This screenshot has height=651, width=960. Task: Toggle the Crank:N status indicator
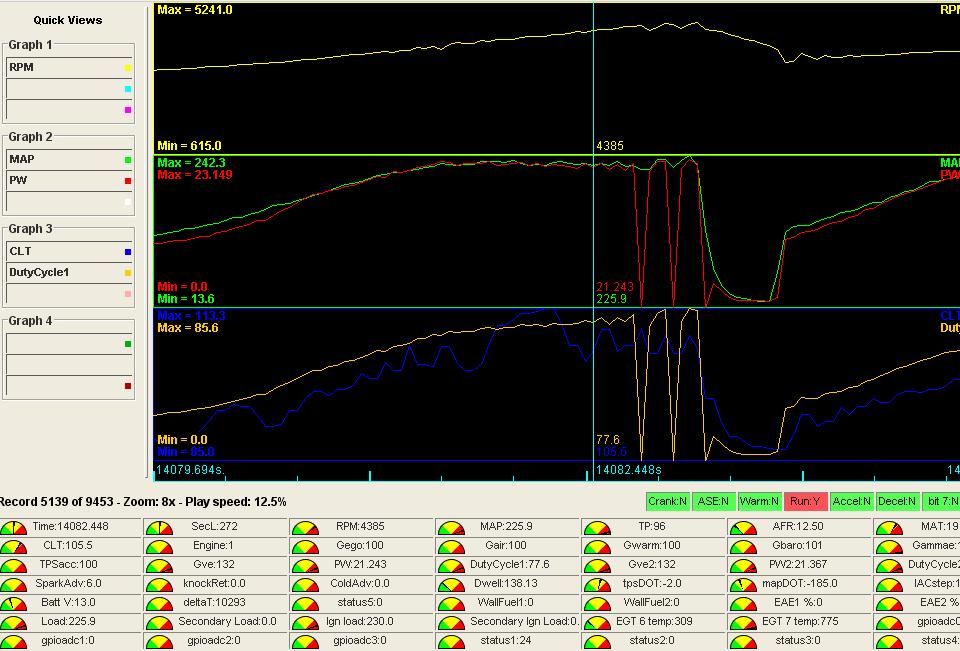668,501
